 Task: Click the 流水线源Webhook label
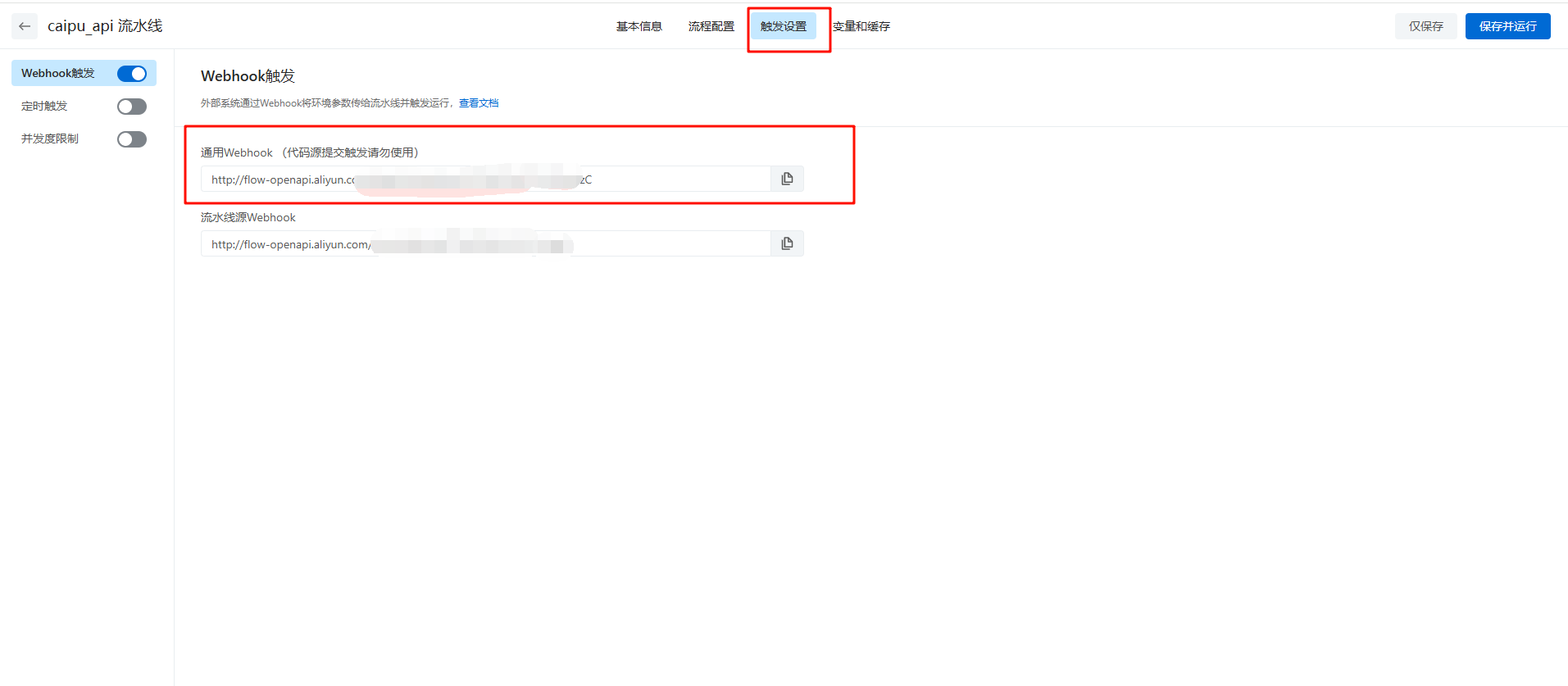pyautogui.click(x=248, y=217)
